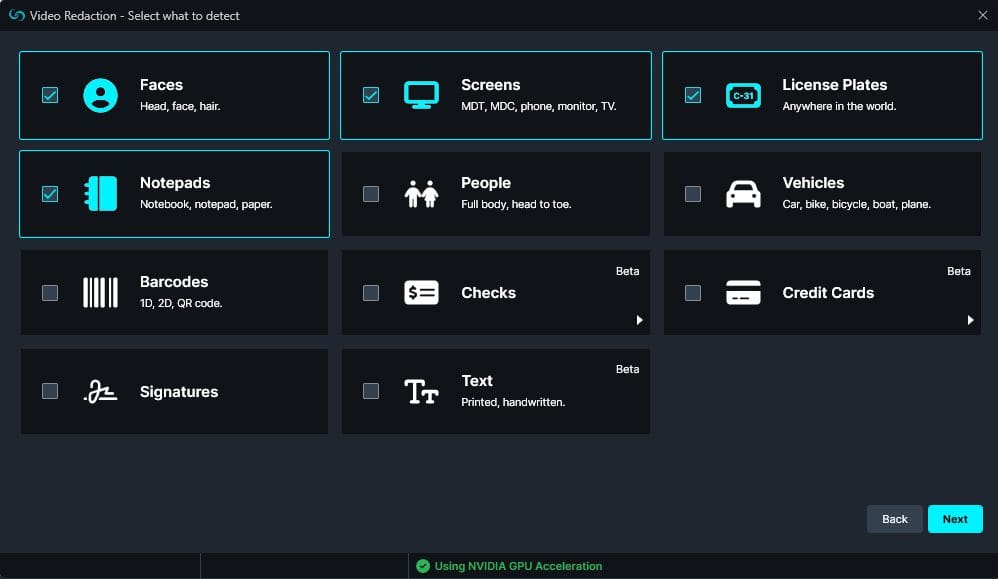This screenshot has height=579, width=998.
Task: Uncheck the Faces checkbox
Action: (50, 95)
